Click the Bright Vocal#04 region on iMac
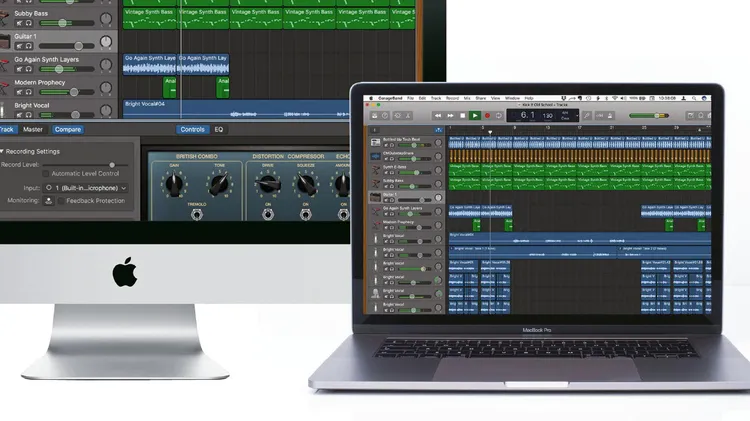 pos(236,109)
